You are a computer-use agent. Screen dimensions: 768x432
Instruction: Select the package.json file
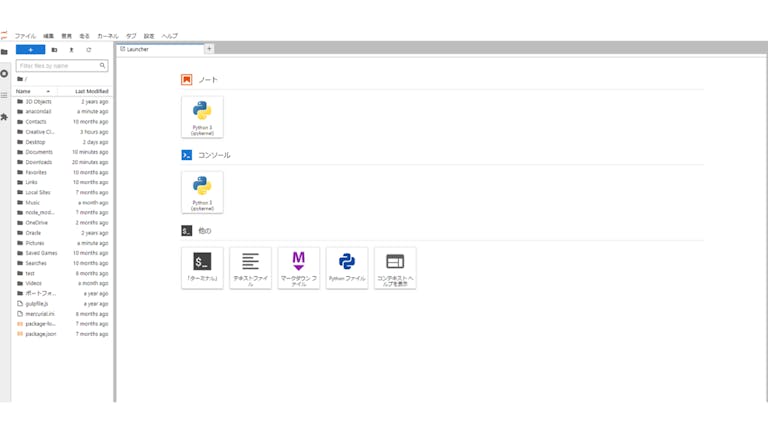(62, 334)
